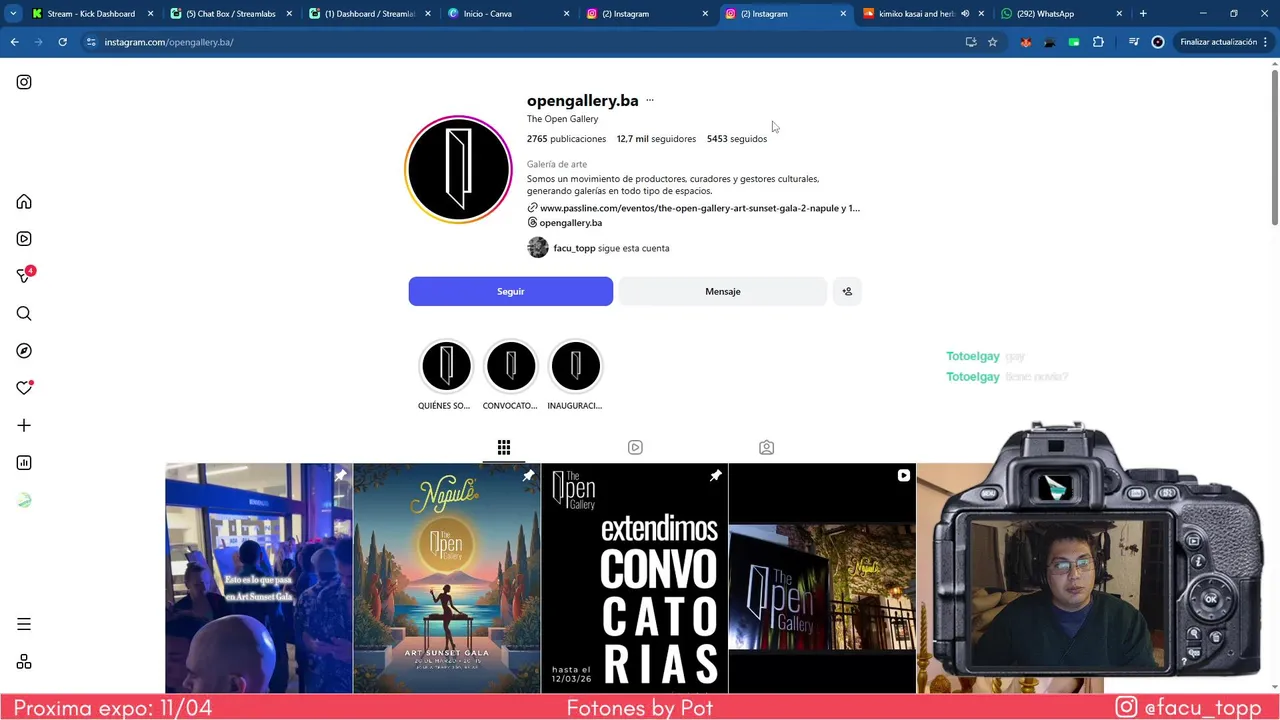Viewport: 1280px width, 720px height.
Task: Bookmark this page with star icon
Action: coord(993,42)
